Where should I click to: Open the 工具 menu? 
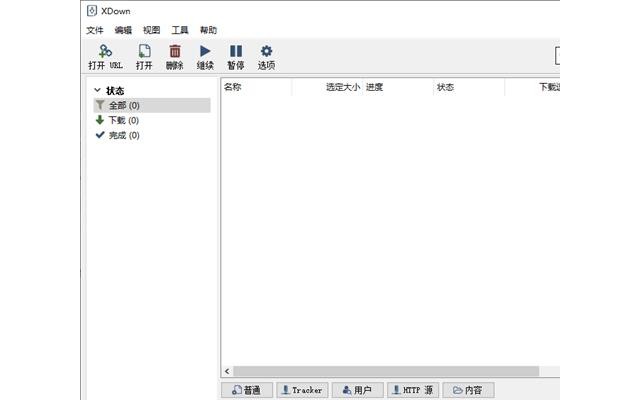point(180,30)
